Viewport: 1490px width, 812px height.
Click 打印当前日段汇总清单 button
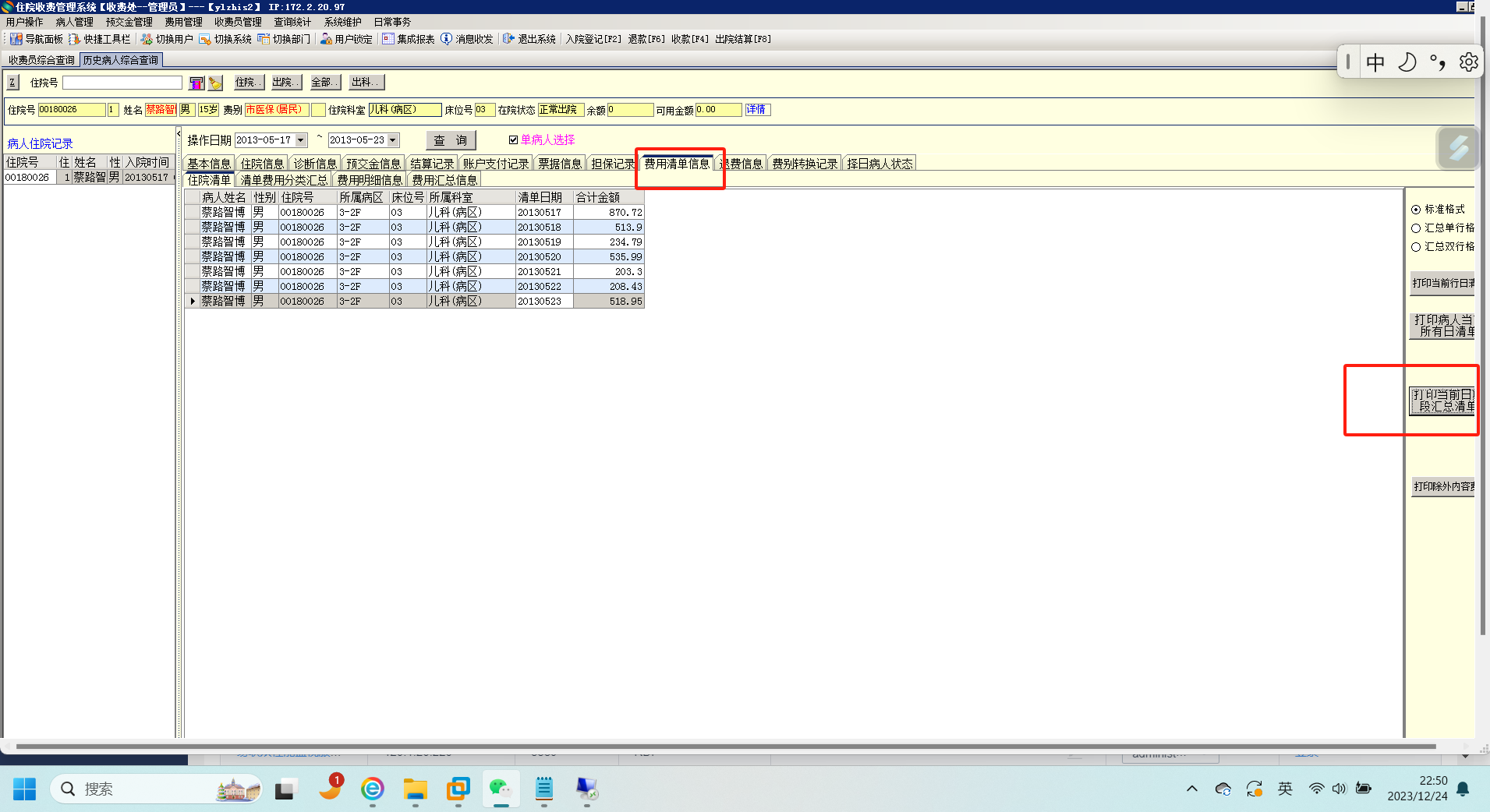coord(1443,401)
